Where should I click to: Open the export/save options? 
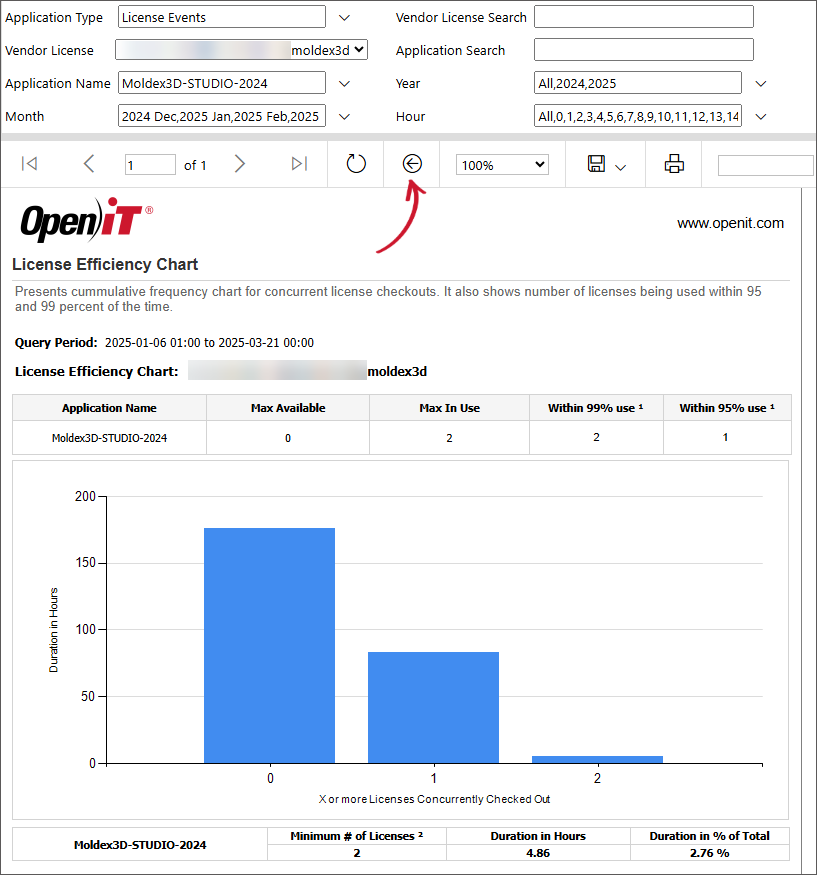coord(598,164)
